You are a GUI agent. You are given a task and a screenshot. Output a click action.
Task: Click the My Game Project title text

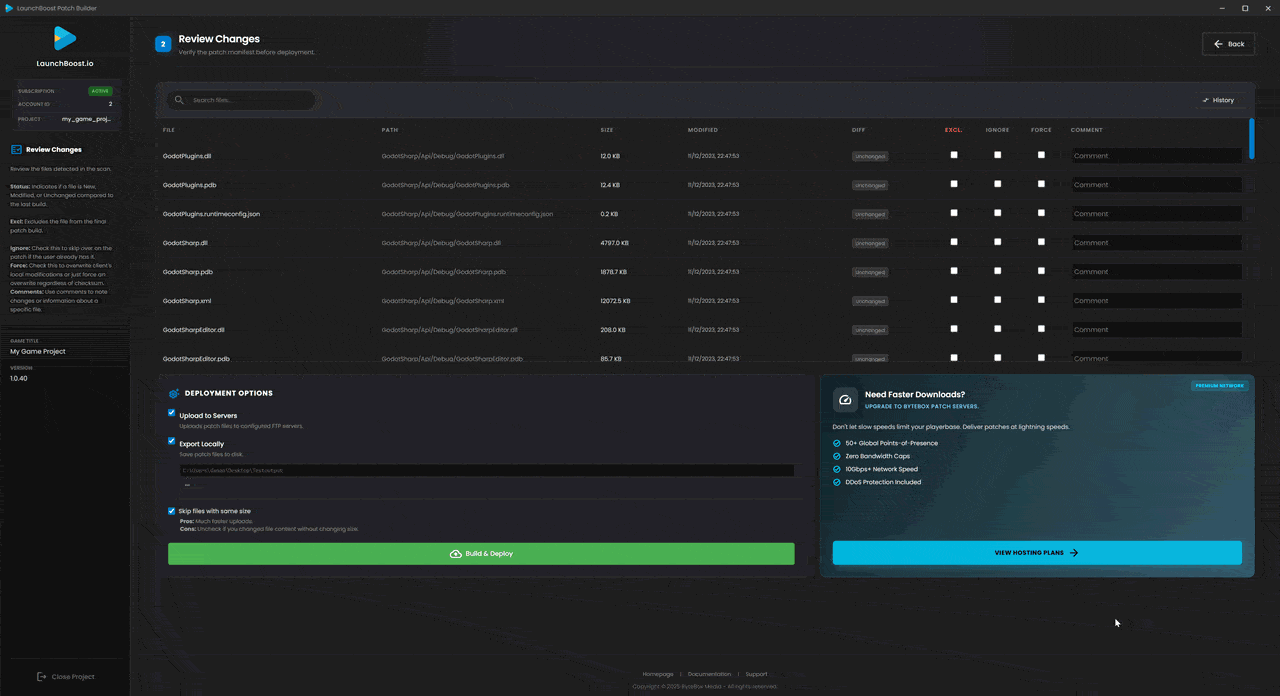click(x=38, y=351)
